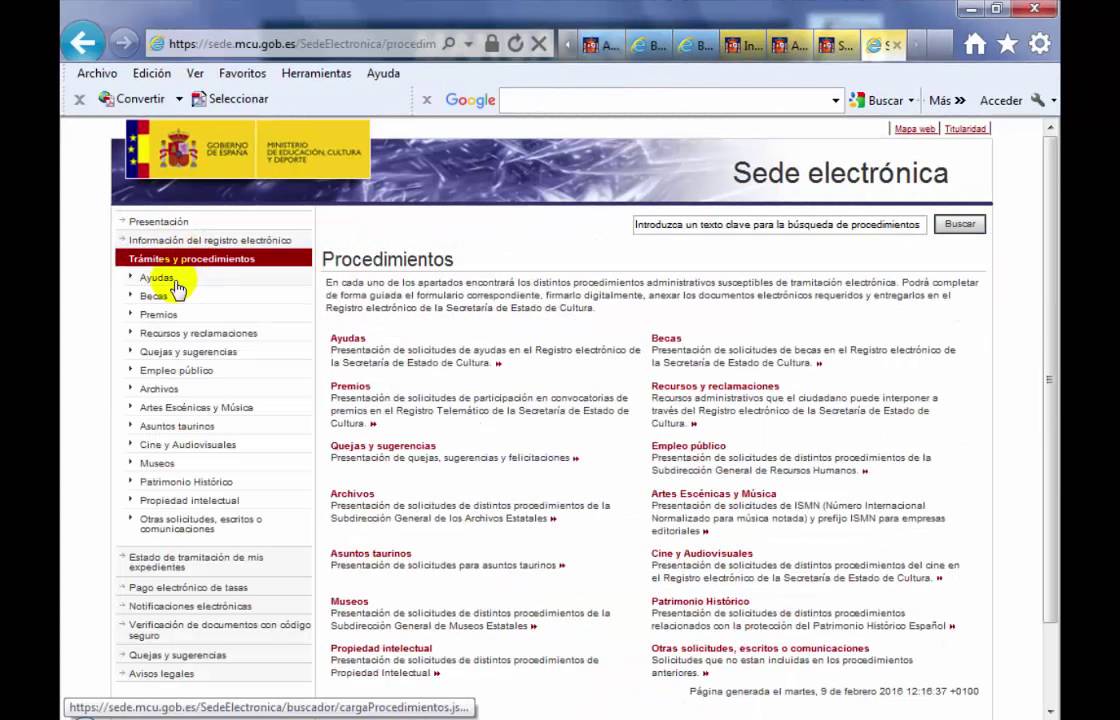Close the Convertir toolbar with X
The width and height of the screenshot is (1120, 720).
[x=80, y=100]
